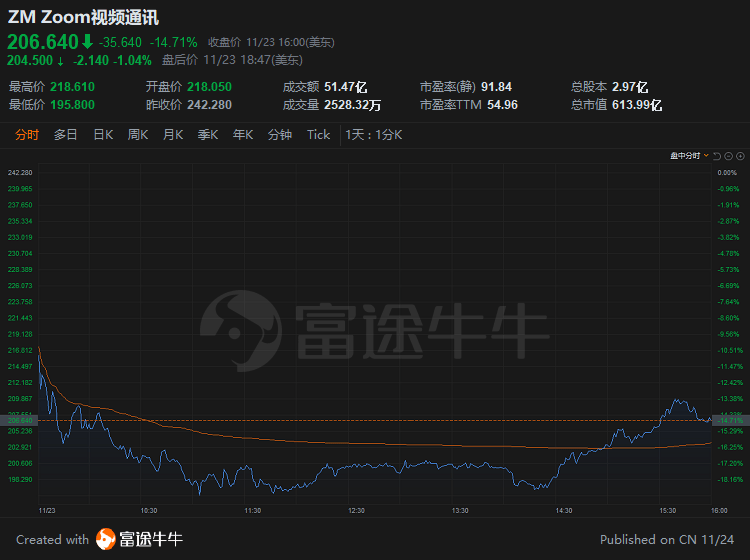
Task: Click the 14:30 marker on time axis
Action: (x=563, y=510)
